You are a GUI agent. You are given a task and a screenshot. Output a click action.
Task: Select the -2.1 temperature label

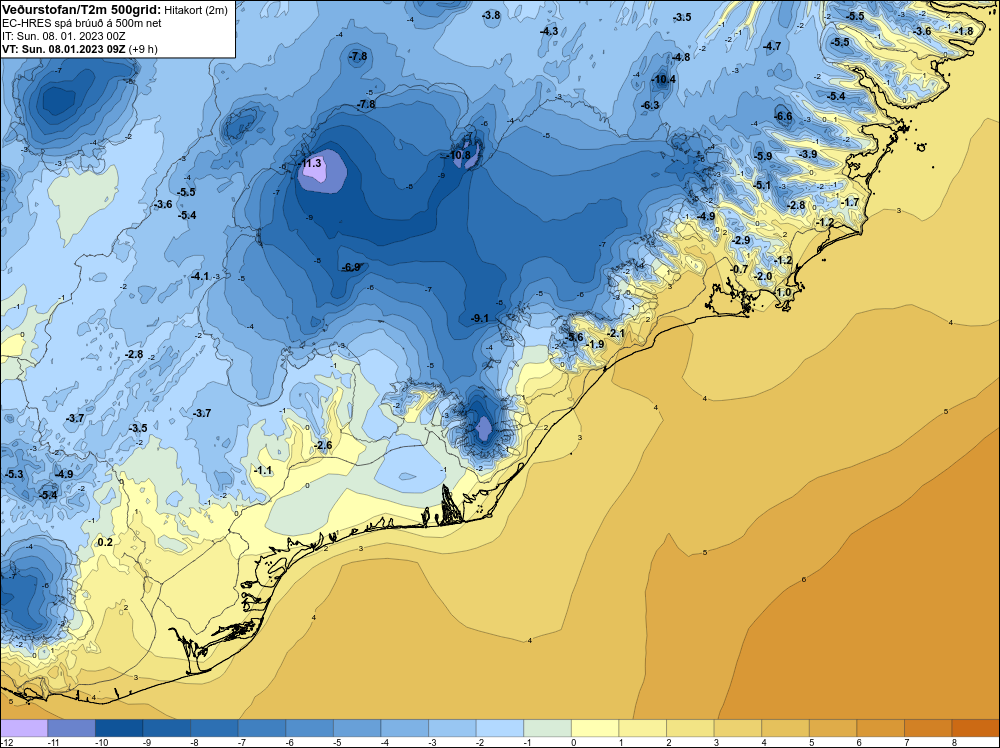[615, 333]
